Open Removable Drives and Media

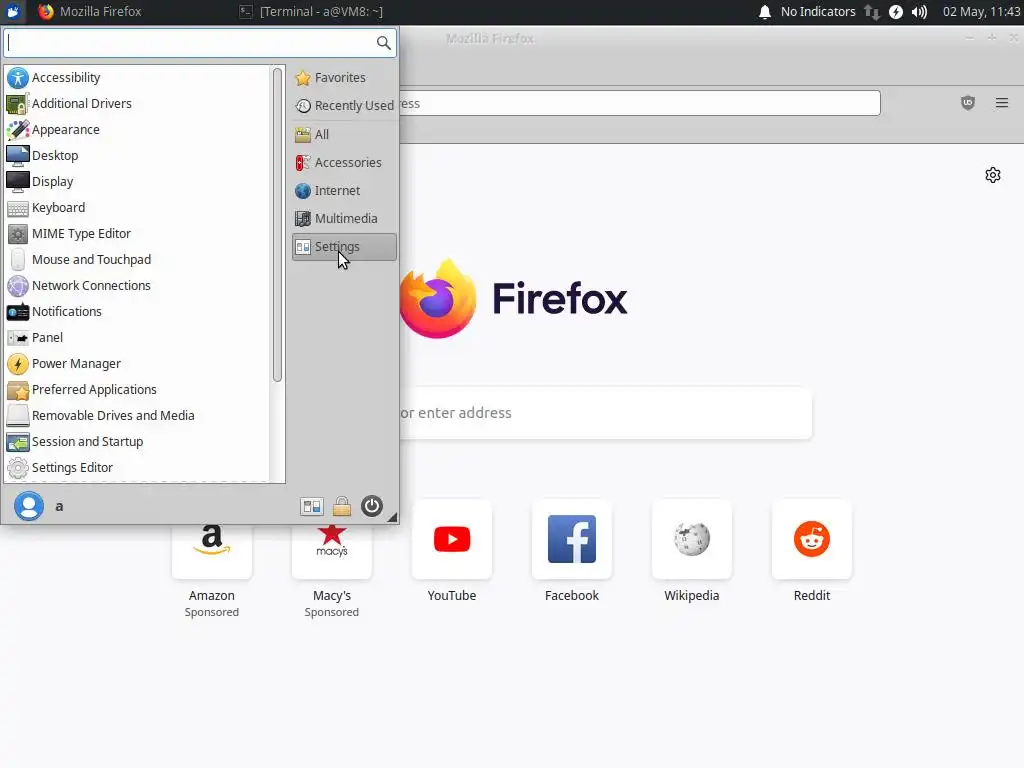[137, 416]
